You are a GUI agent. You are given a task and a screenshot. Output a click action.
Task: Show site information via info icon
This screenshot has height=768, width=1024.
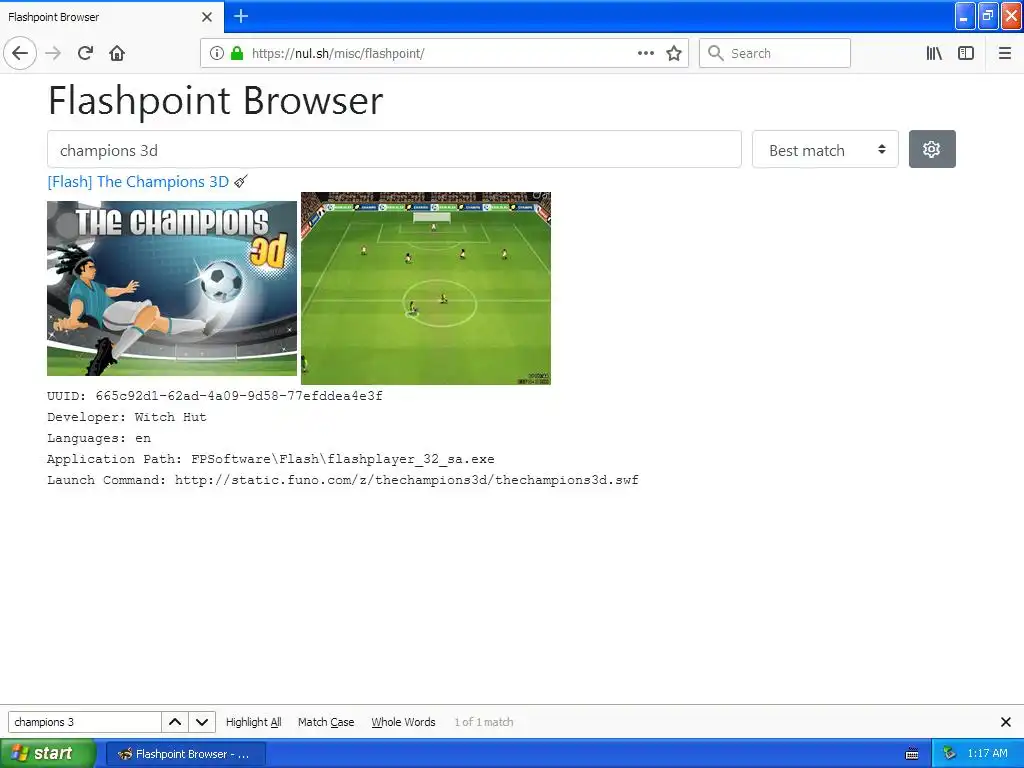[x=217, y=53]
